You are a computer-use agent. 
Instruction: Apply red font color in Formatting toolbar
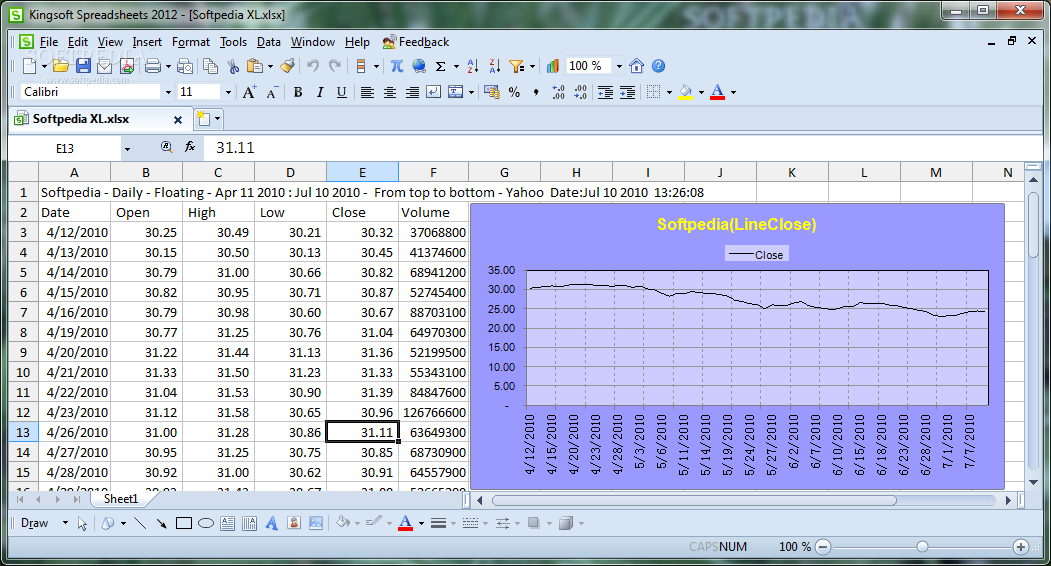[717, 92]
